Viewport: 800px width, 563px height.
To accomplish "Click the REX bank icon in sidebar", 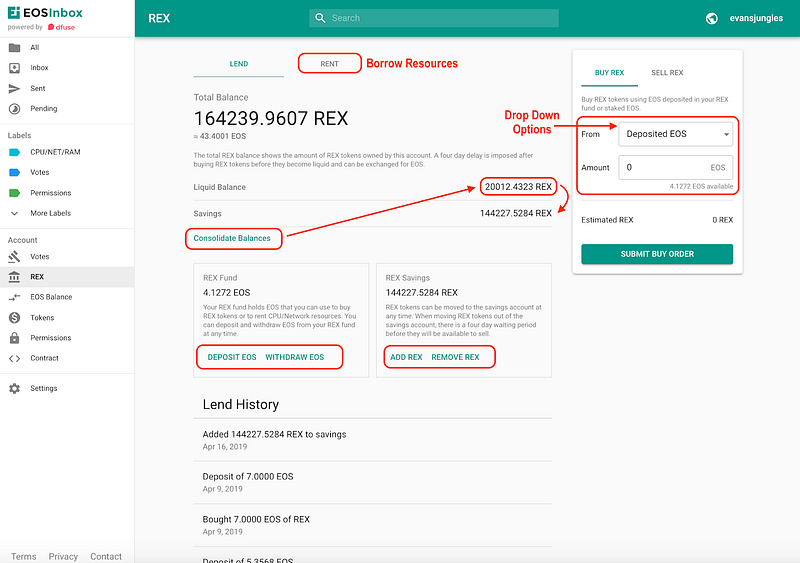I will [14, 277].
